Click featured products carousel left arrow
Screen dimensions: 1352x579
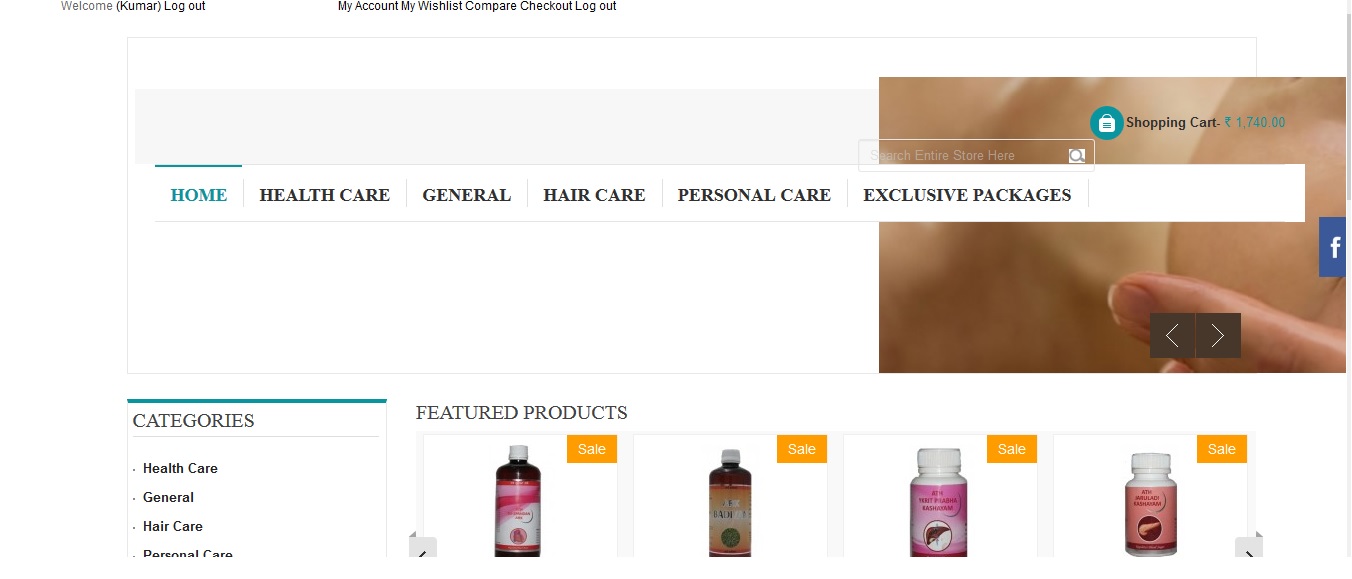(423, 551)
